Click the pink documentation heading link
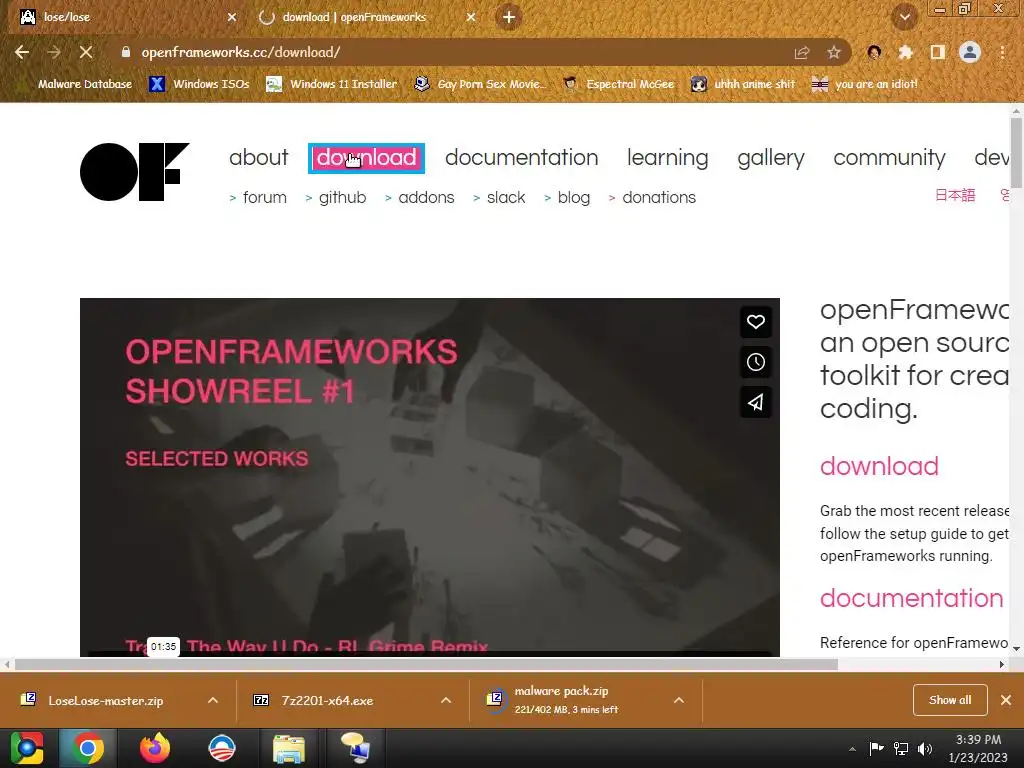Screen dimensions: 1024x768 (x=911, y=598)
